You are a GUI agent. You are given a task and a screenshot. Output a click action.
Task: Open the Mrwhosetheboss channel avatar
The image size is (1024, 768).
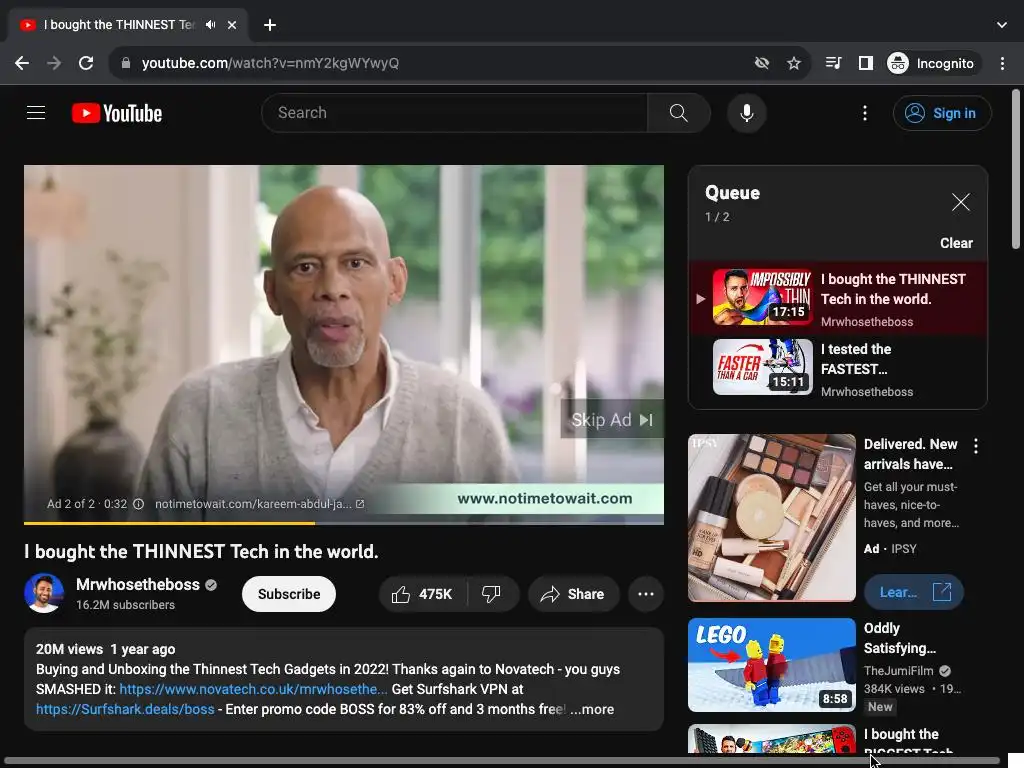point(44,594)
